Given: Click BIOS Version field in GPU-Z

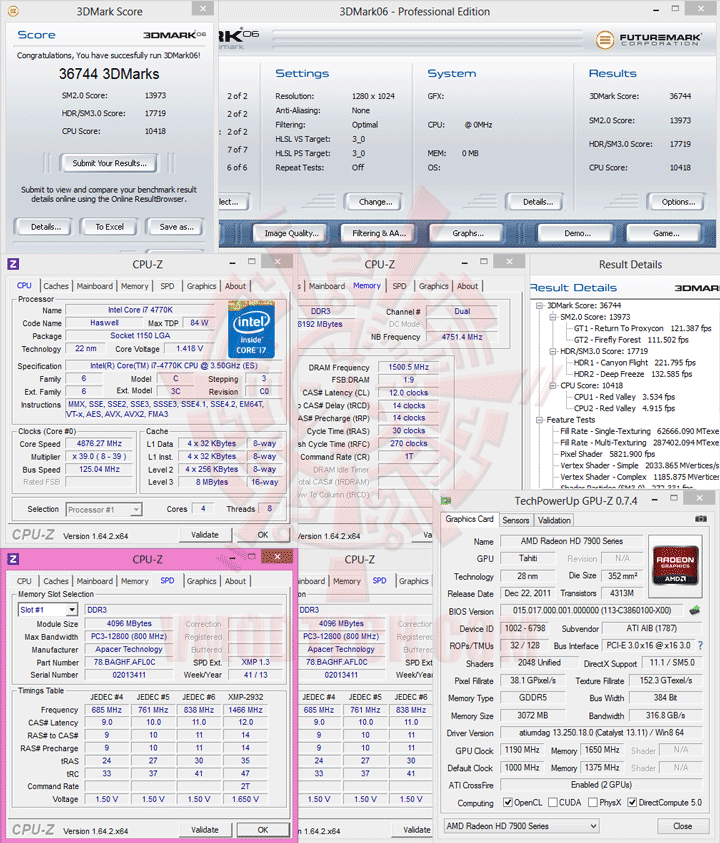Looking at the screenshot, I should [x=592, y=611].
